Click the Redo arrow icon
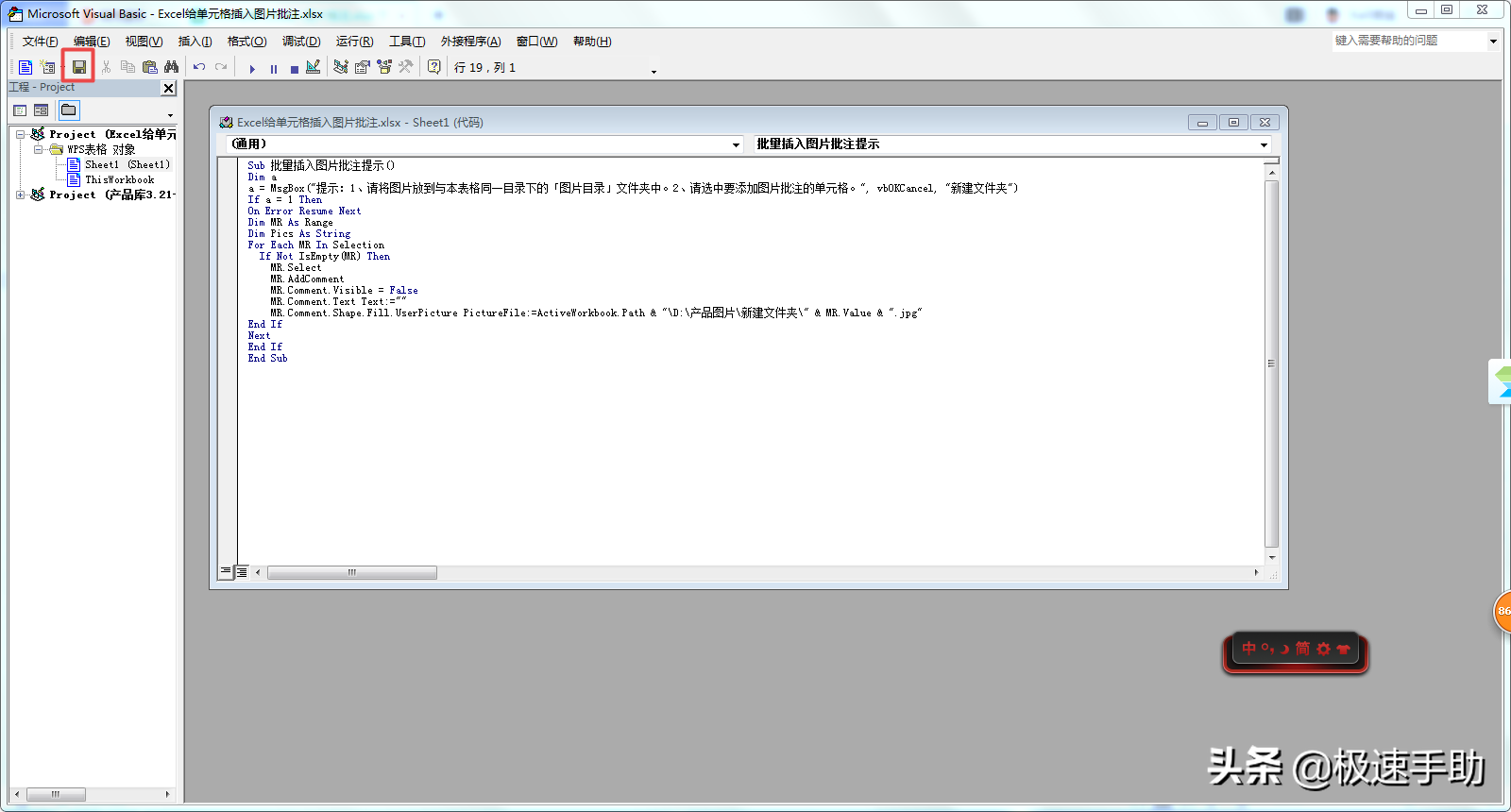The height and width of the screenshot is (812, 1511). coord(221,67)
